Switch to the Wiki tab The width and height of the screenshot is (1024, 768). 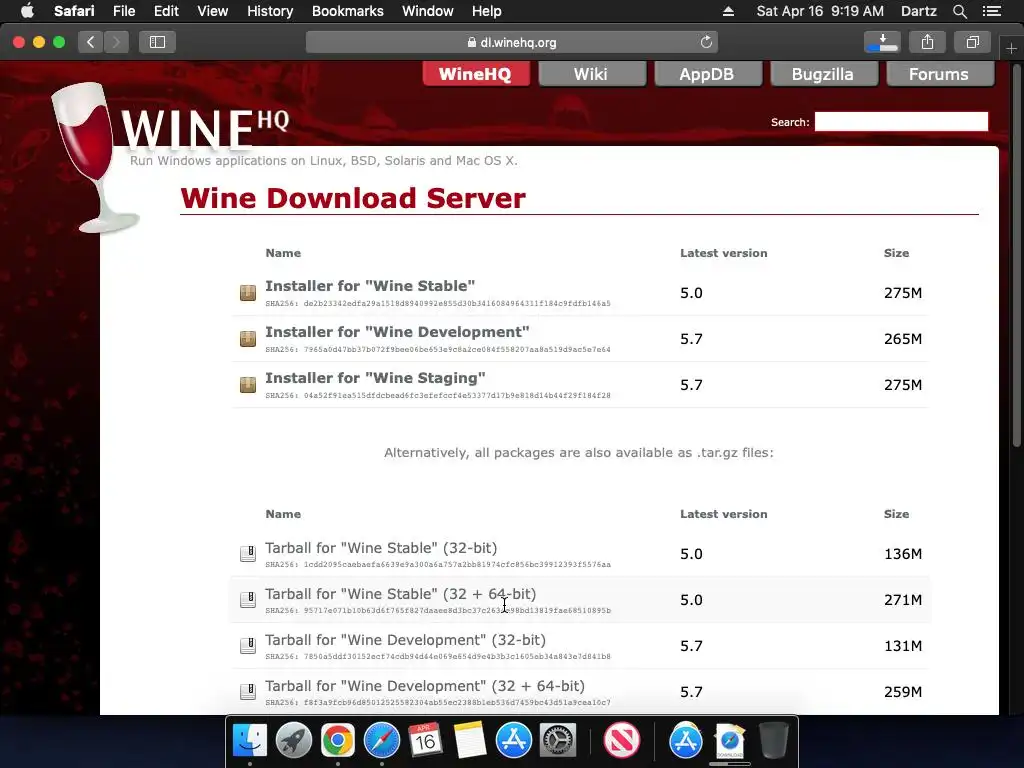click(x=591, y=74)
